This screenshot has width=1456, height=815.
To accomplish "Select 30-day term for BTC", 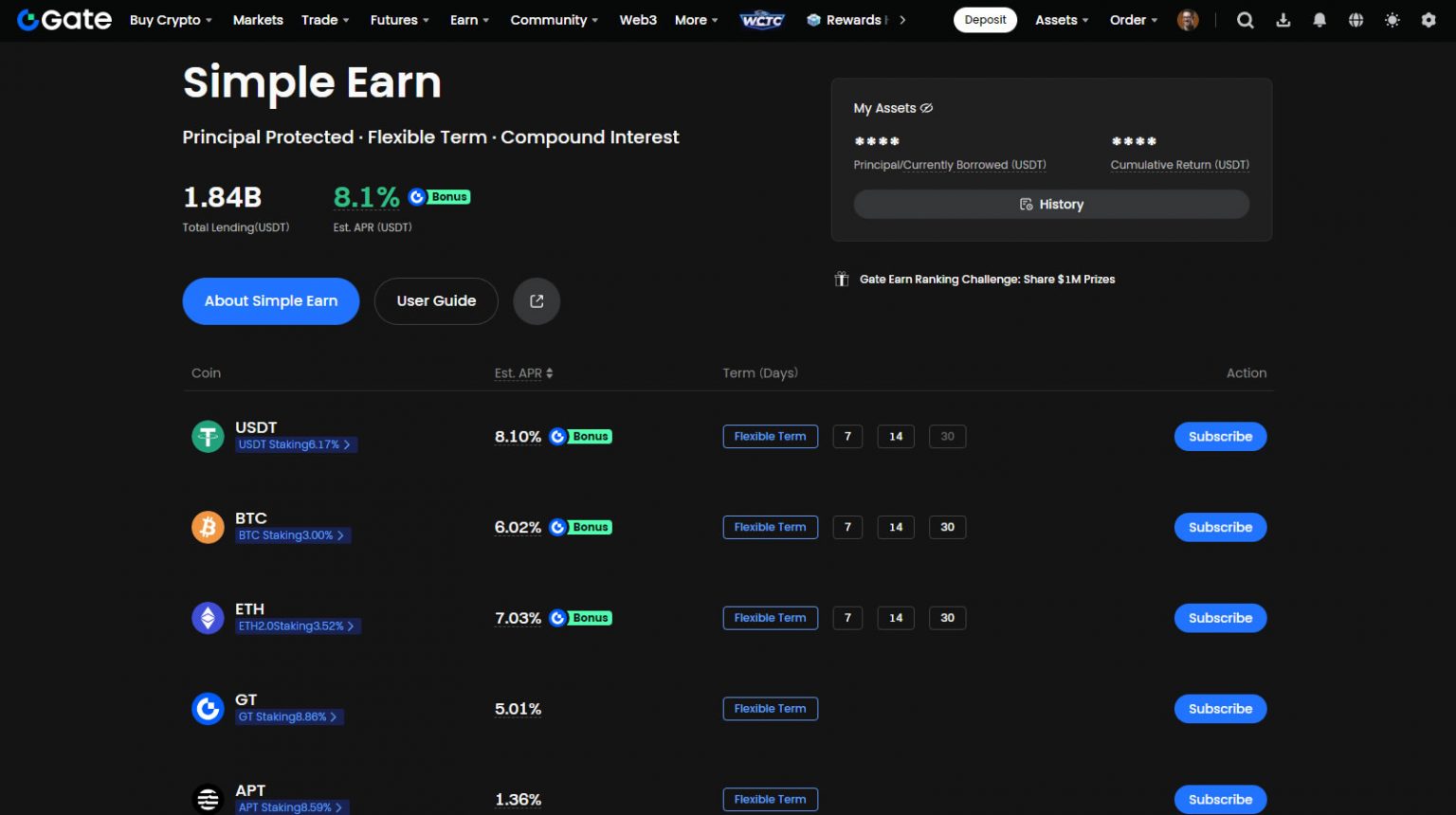I will (947, 527).
